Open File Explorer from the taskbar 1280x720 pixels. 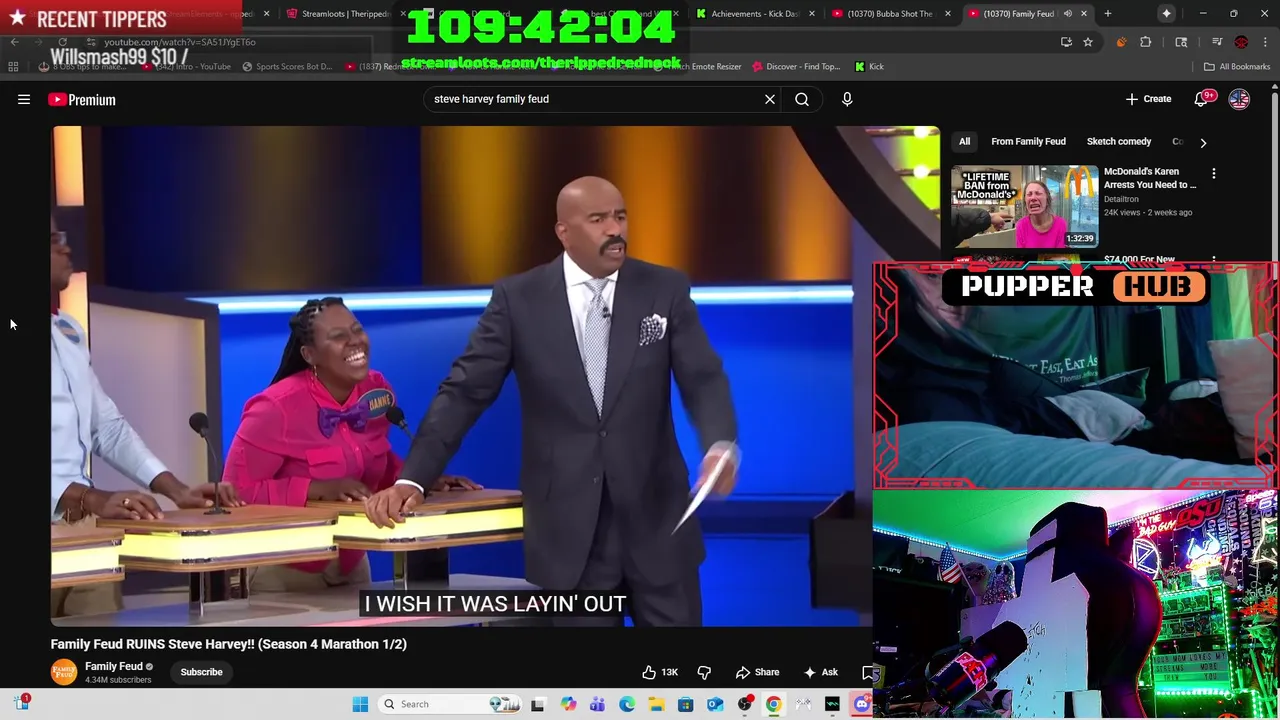(x=656, y=704)
